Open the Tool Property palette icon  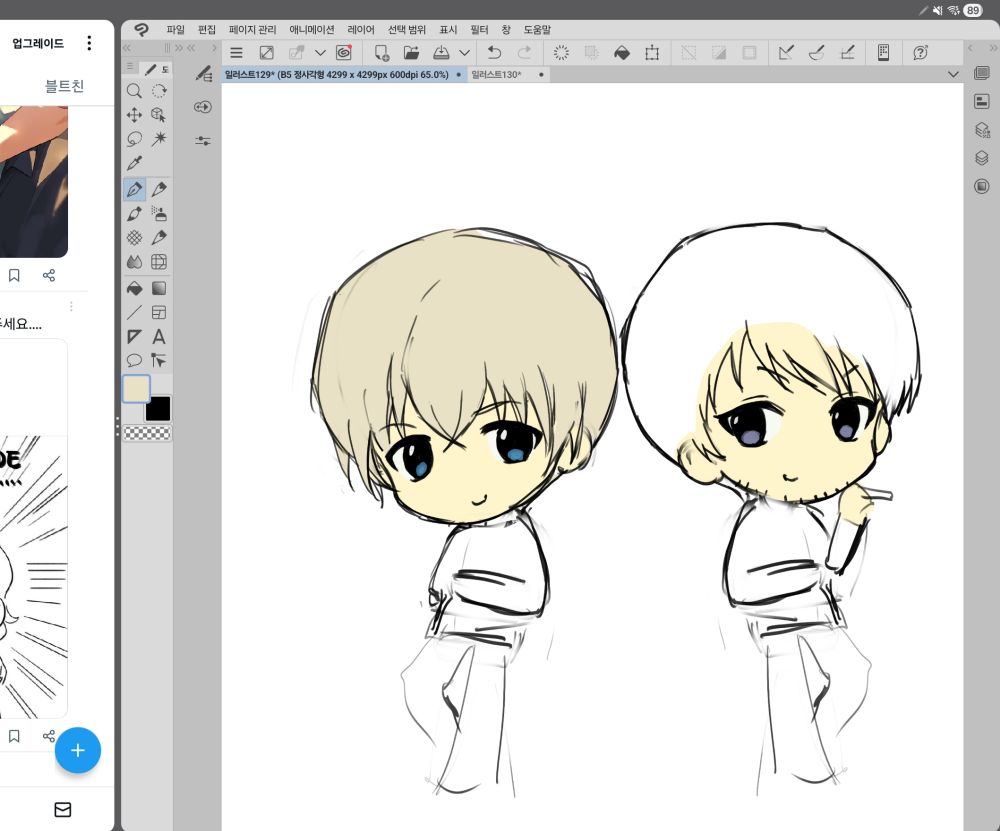click(203, 107)
